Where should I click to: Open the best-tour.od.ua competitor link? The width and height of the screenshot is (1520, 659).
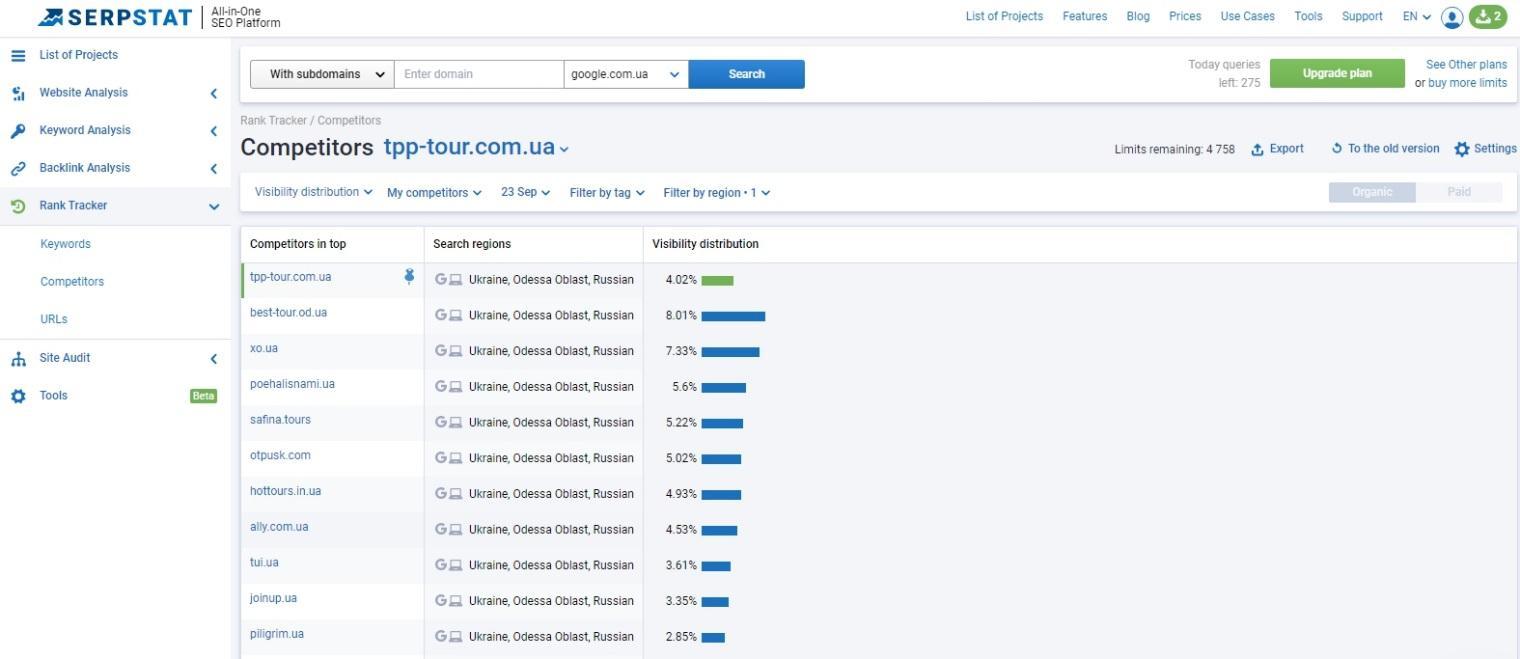coord(288,313)
